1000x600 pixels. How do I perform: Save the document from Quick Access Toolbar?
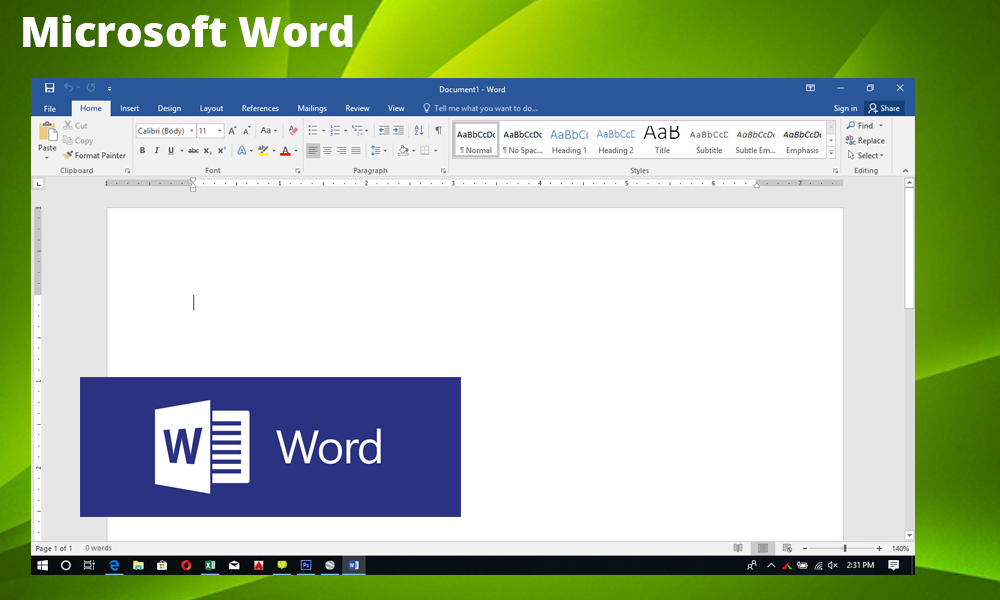(x=49, y=88)
